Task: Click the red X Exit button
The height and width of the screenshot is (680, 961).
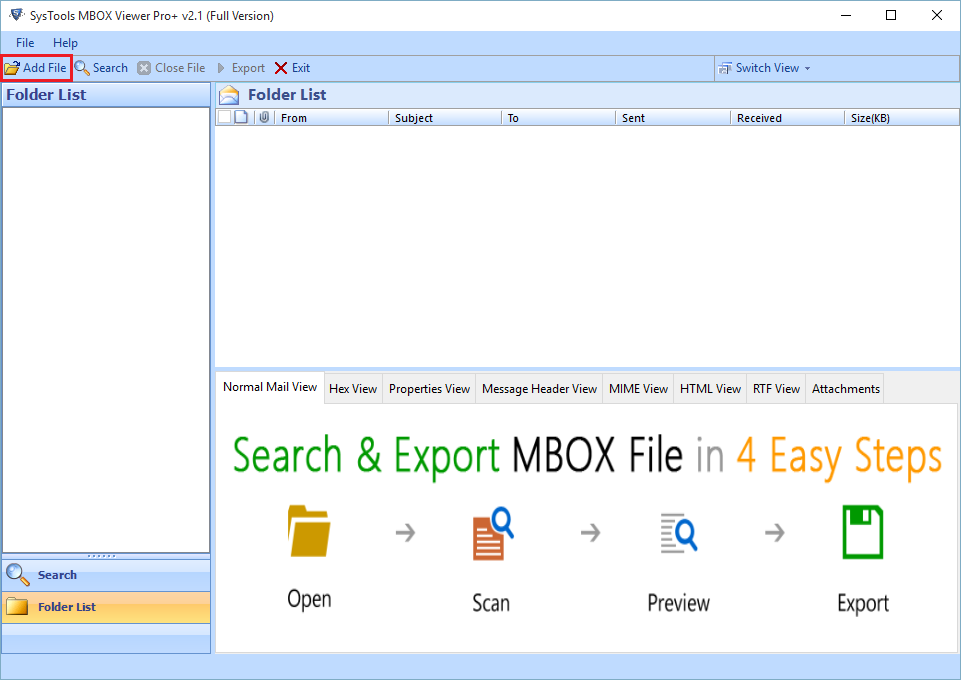Action: (292, 68)
